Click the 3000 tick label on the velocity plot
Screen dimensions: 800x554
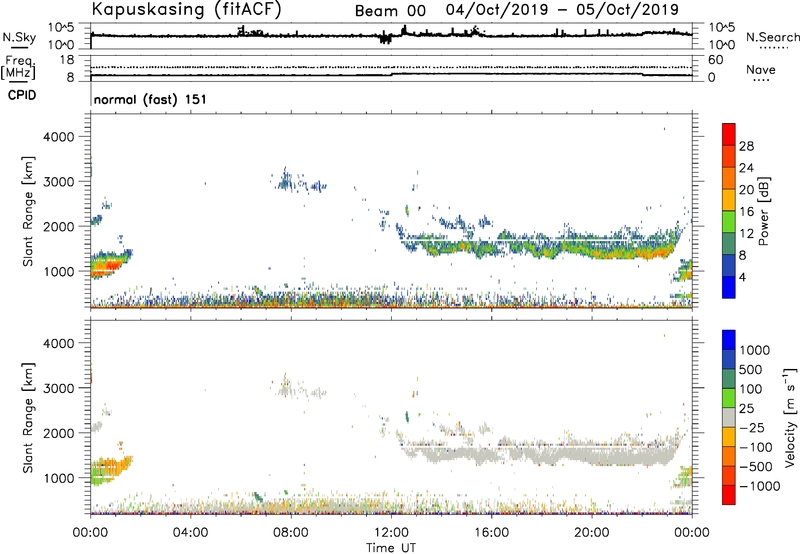[58, 388]
